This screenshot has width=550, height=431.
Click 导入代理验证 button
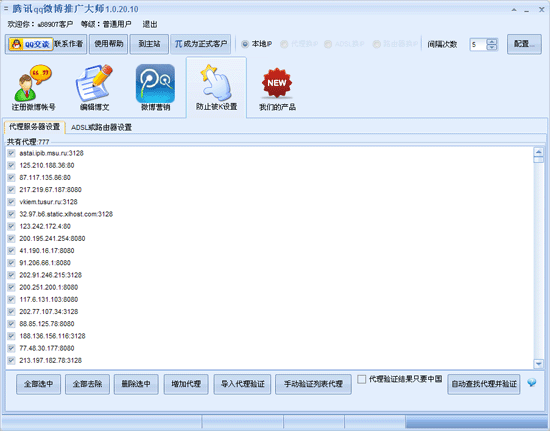(x=242, y=384)
